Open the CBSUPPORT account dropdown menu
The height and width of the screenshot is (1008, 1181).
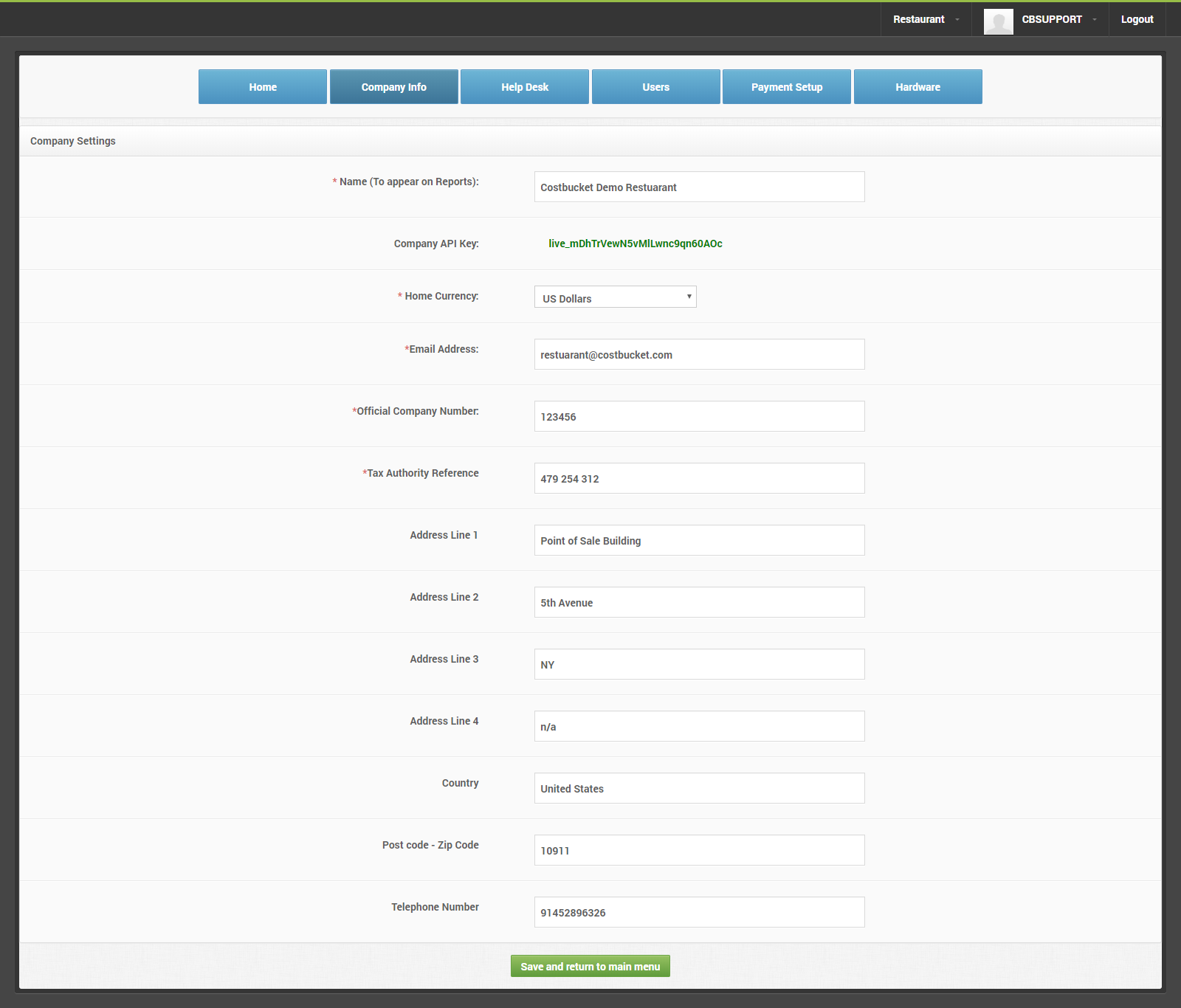pyautogui.click(x=1058, y=19)
